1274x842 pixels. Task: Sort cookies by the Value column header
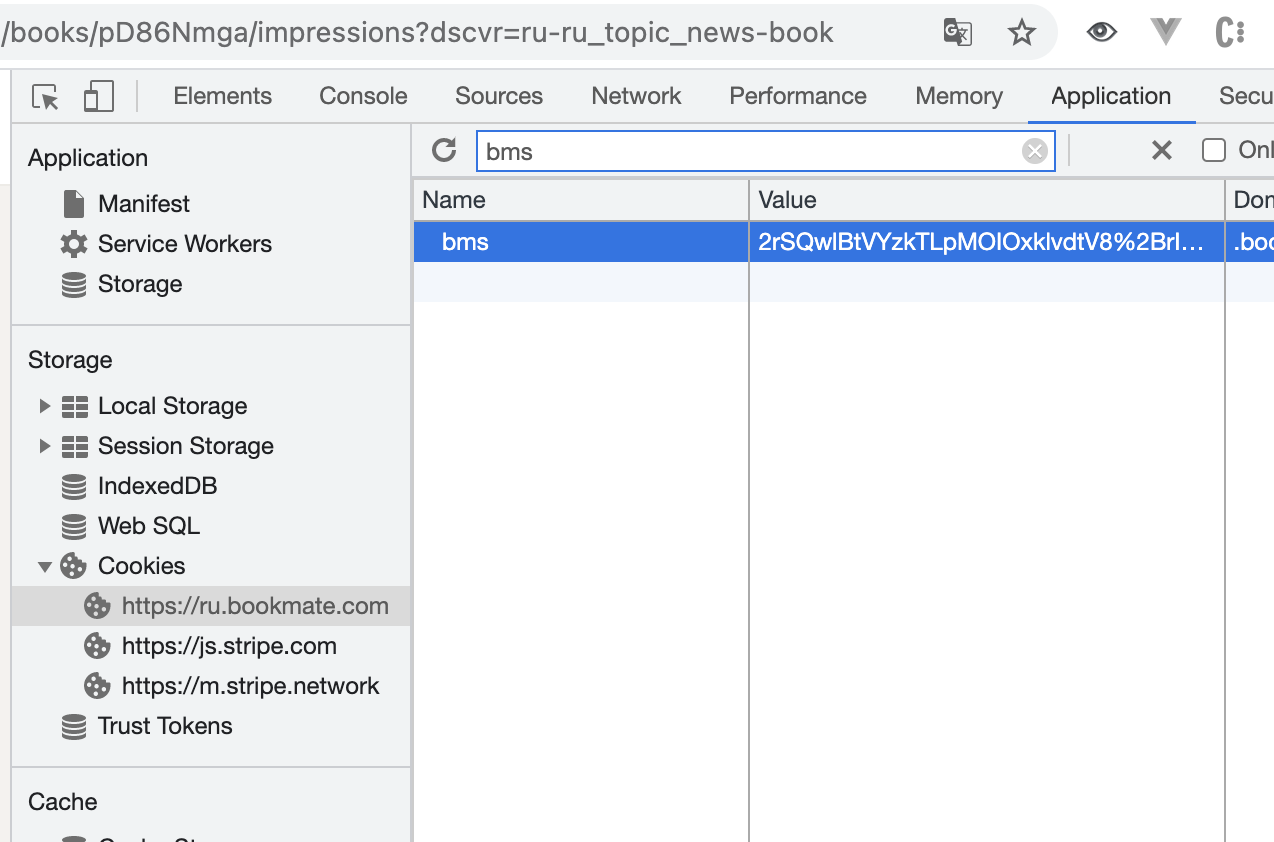coord(985,200)
